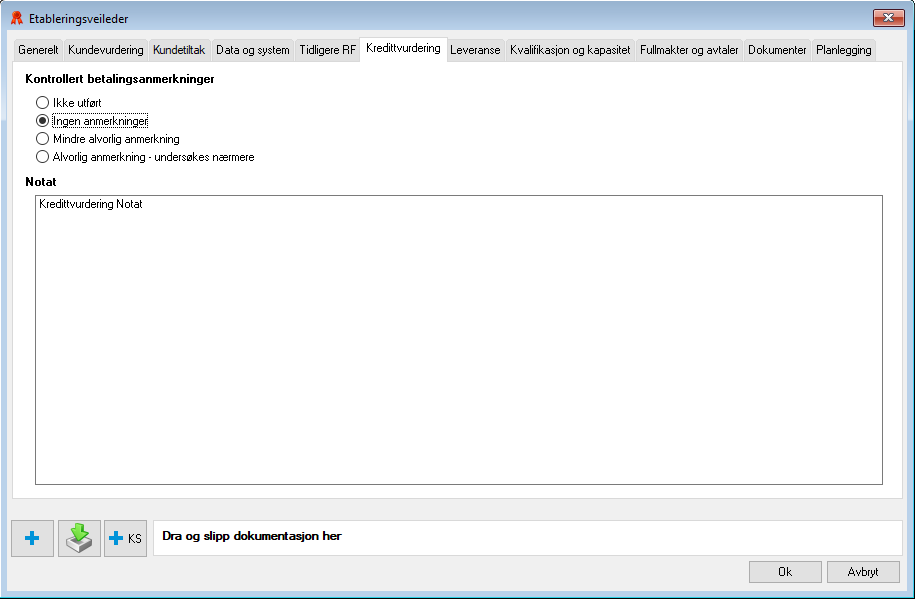
Task: Open the Leveranse tab
Action: click(475, 50)
